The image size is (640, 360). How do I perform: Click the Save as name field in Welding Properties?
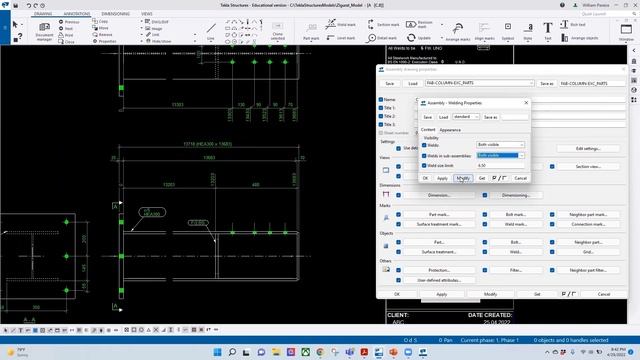tap(514, 117)
